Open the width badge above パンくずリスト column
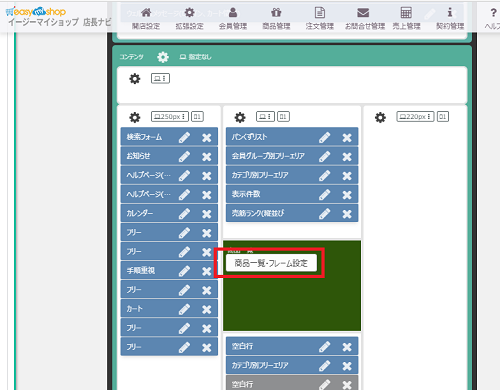Image resolution: width=500 pixels, height=390 pixels. [x=265, y=117]
